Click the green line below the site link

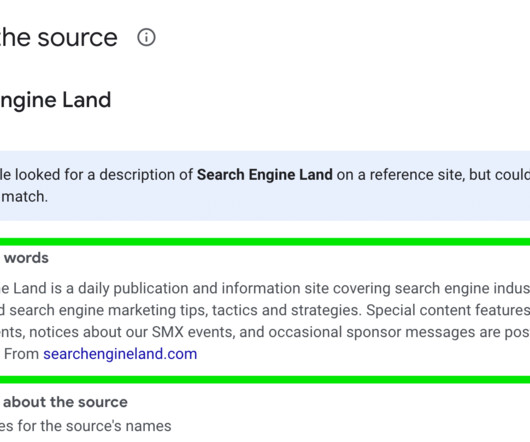point(265,379)
